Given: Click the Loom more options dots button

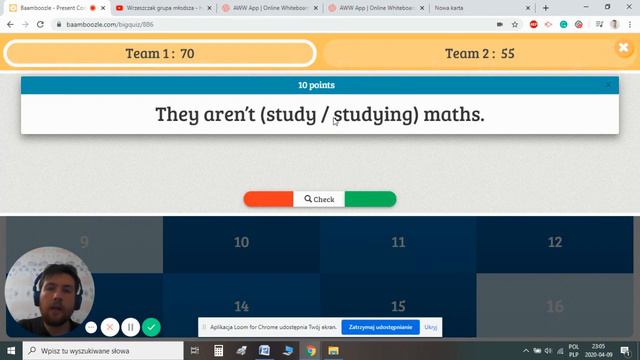Looking at the screenshot, I should 91,327.
